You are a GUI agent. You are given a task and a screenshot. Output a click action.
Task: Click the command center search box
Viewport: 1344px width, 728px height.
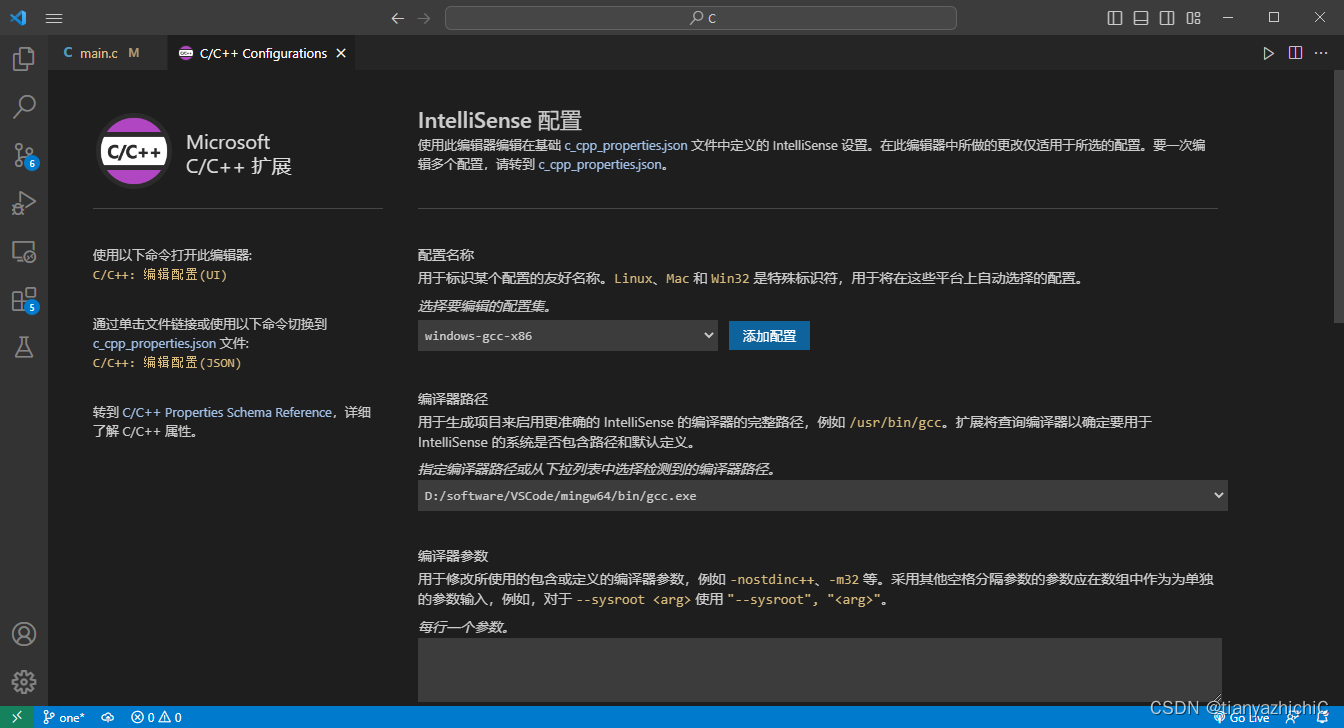[x=701, y=18]
